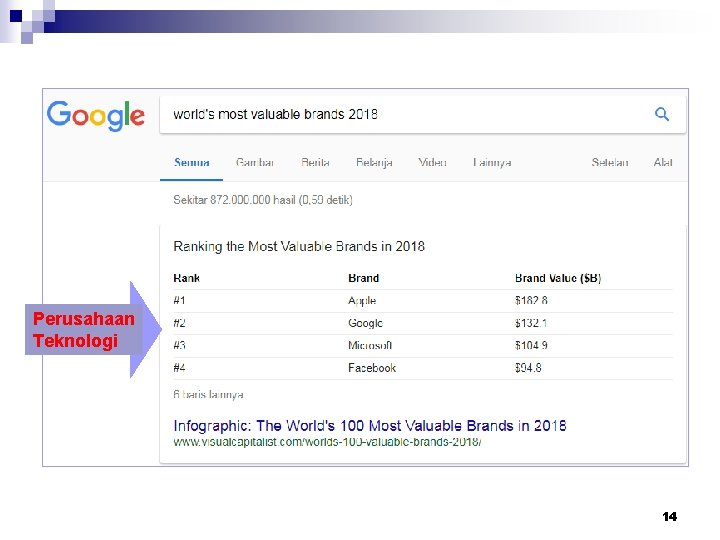This screenshot has height=540, width=720.
Task: Click the #3 rank cell
Action: pos(179,345)
